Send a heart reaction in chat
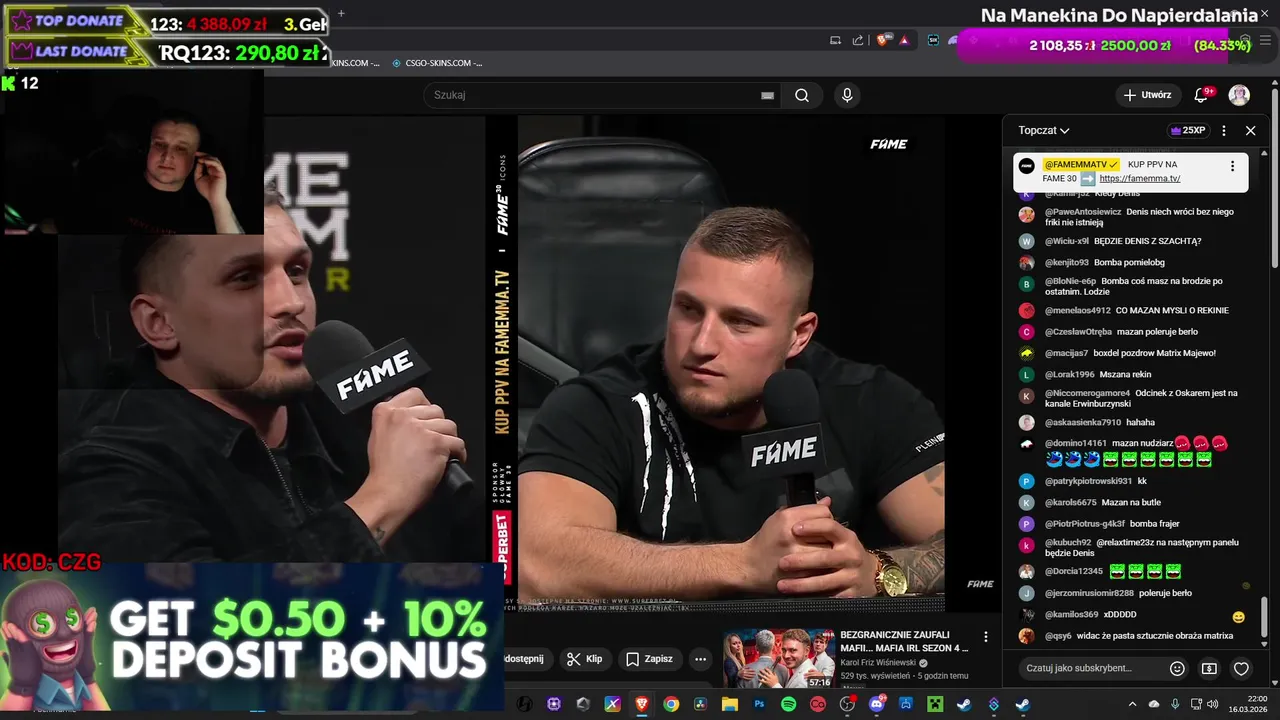 click(x=1241, y=668)
